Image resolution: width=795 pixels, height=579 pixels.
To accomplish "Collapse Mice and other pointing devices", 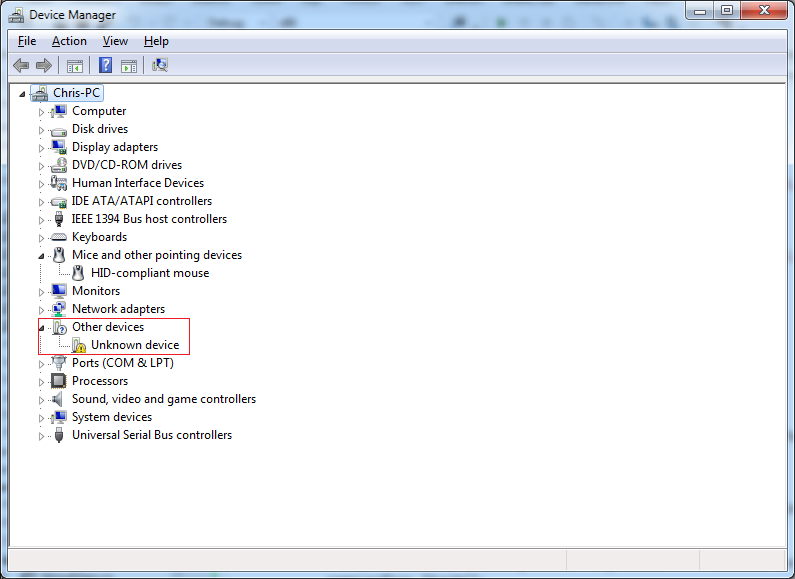I will (41, 256).
